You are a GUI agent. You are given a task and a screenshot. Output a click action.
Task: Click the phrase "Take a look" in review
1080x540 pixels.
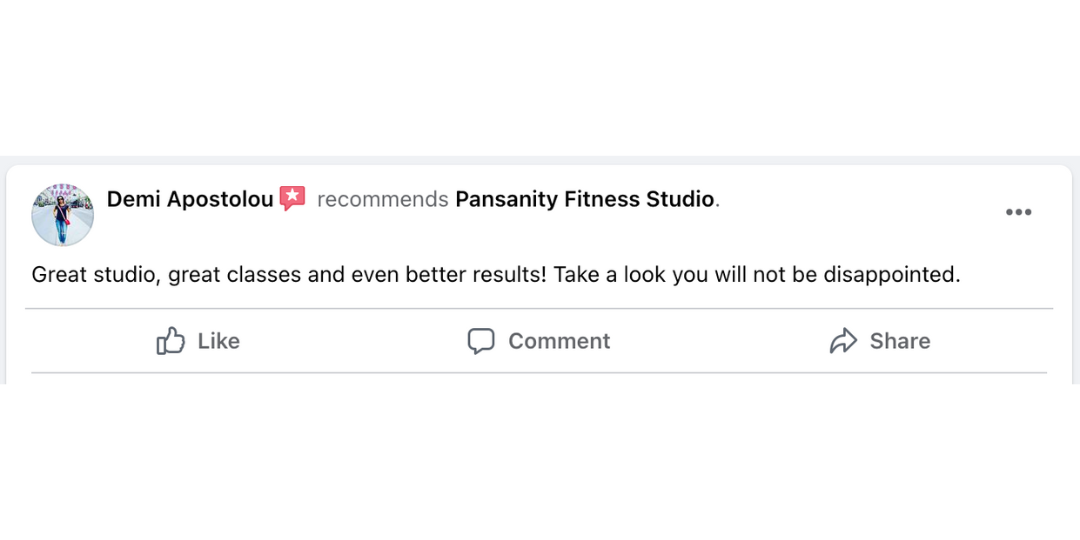point(609,274)
